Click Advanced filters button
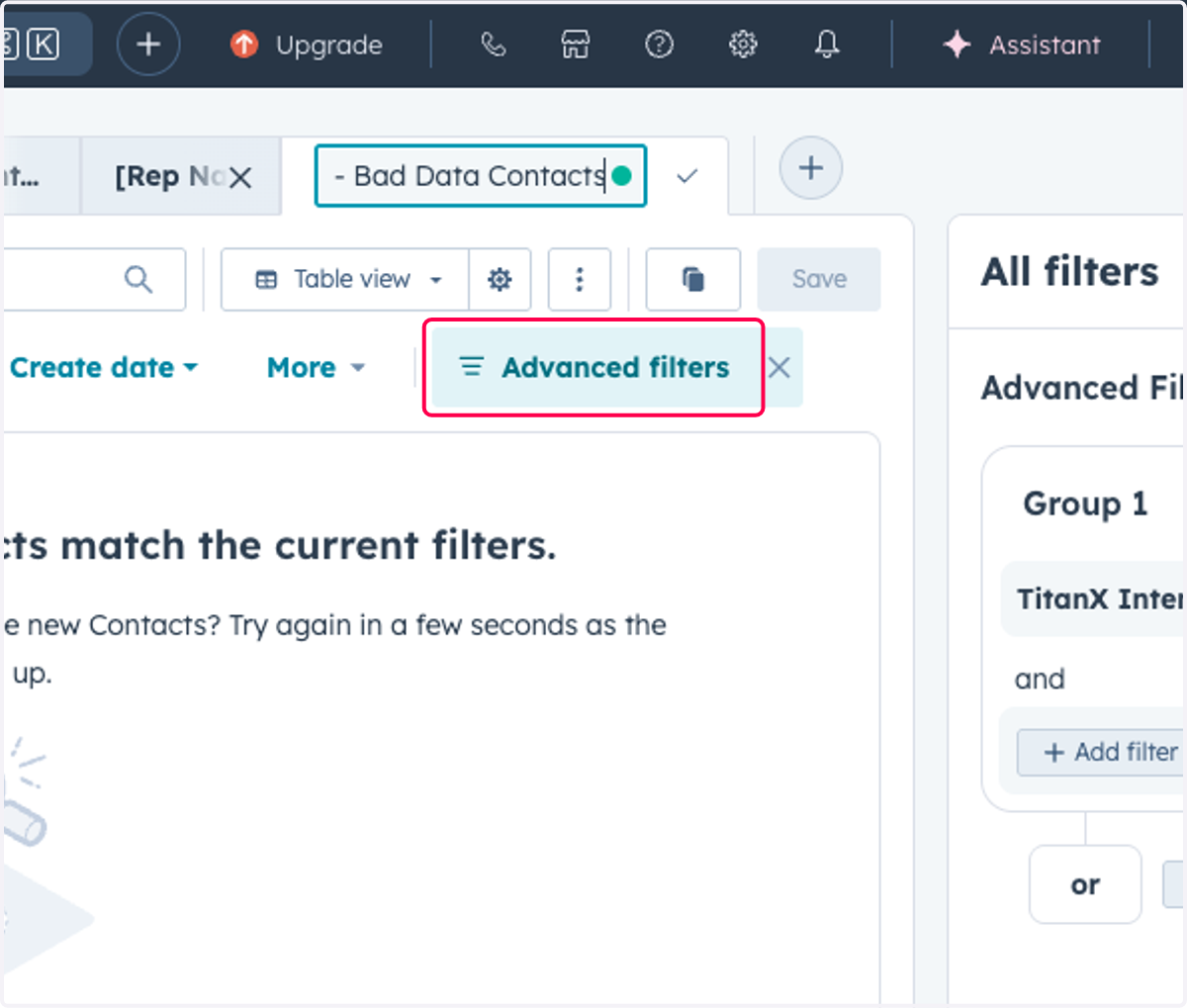 (x=595, y=368)
